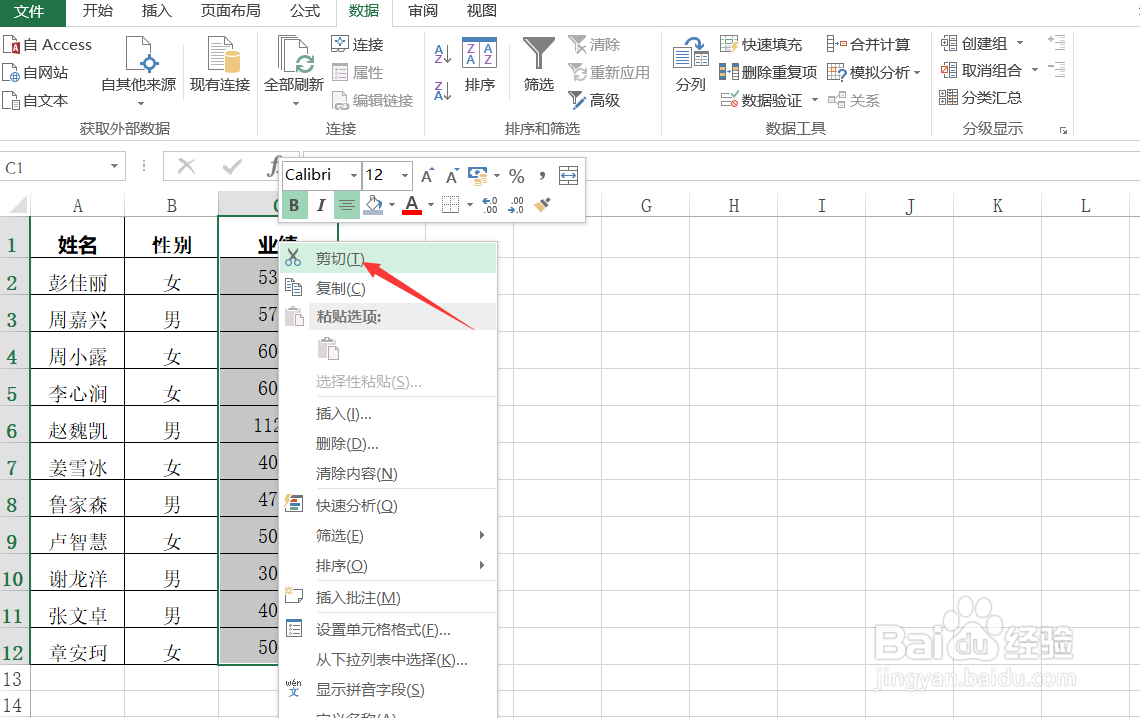Apply Flash Fill (快速填充)
This screenshot has height=718, width=1140.
click(x=760, y=44)
